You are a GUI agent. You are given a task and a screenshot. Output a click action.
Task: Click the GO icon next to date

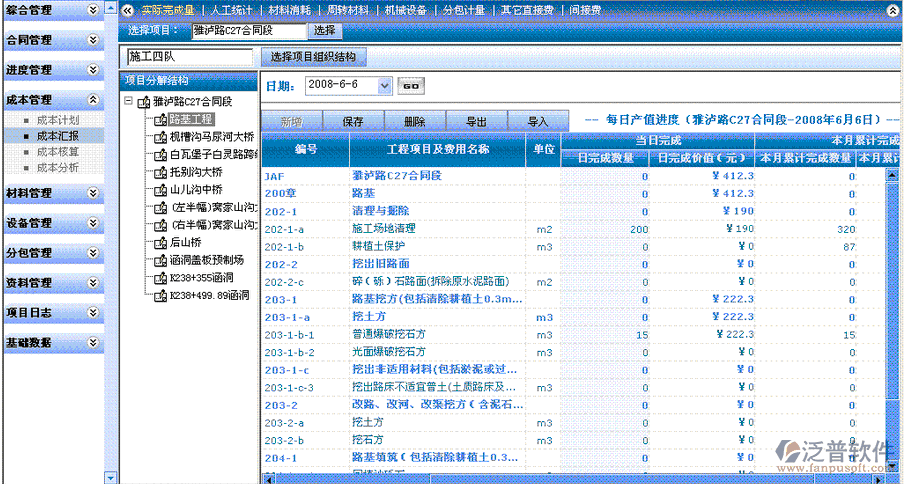pyautogui.click(x=410, y=86)
